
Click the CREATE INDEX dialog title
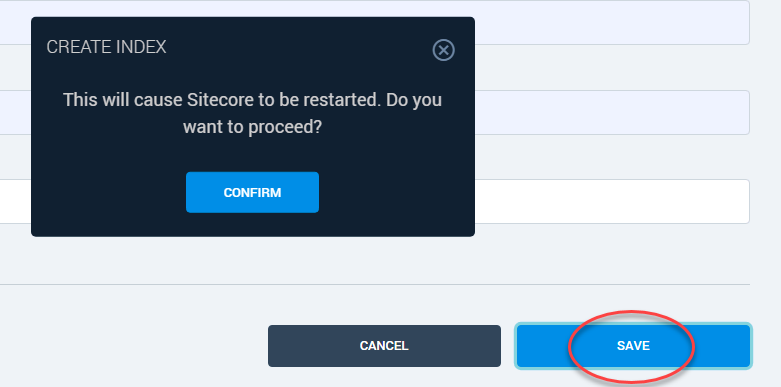106,47
